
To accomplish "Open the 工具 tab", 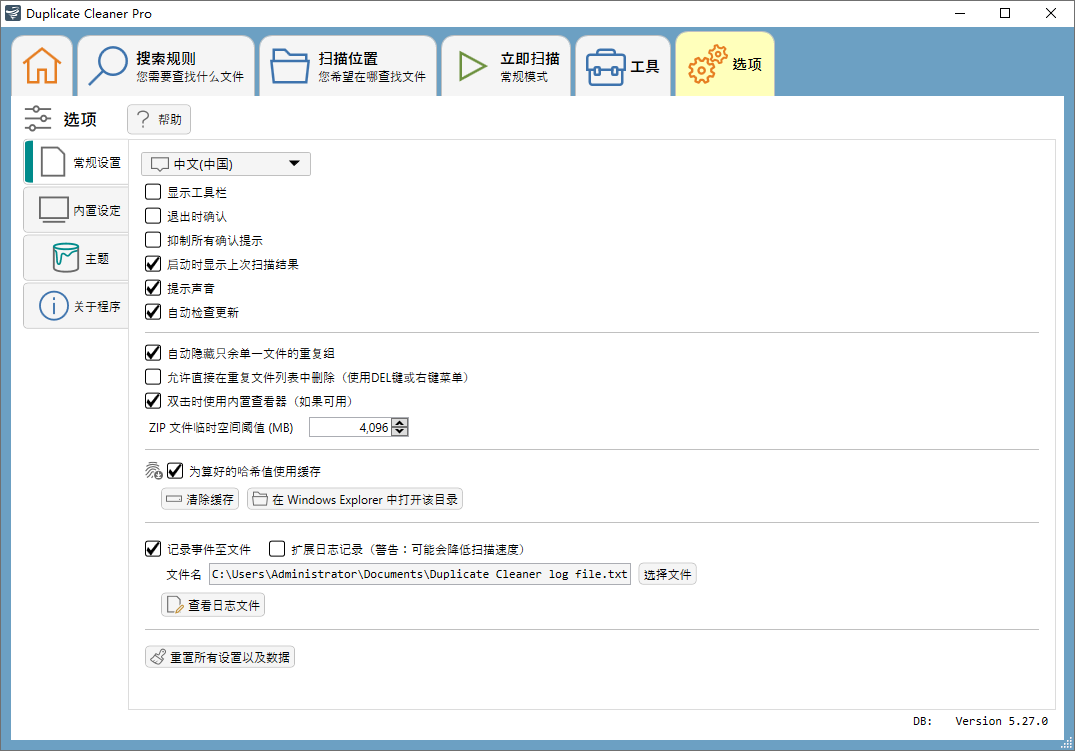I will 623,66.
